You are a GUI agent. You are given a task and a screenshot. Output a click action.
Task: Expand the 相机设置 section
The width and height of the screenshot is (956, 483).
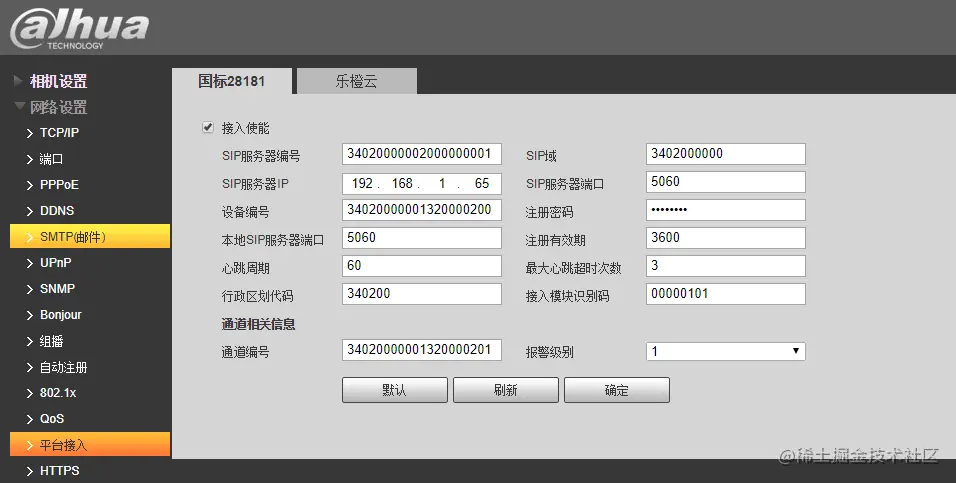59,81
